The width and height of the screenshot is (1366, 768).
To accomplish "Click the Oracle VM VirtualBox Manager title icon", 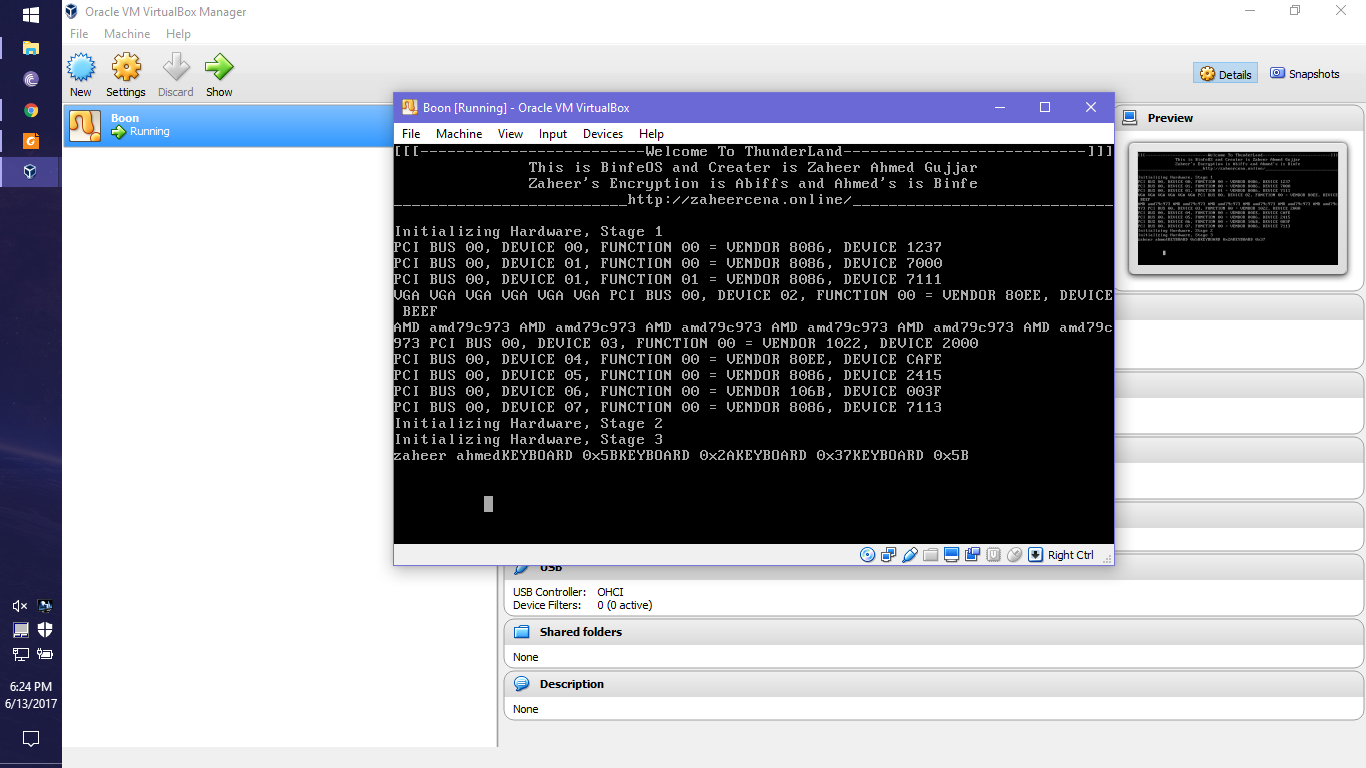I will click(71, 12).
